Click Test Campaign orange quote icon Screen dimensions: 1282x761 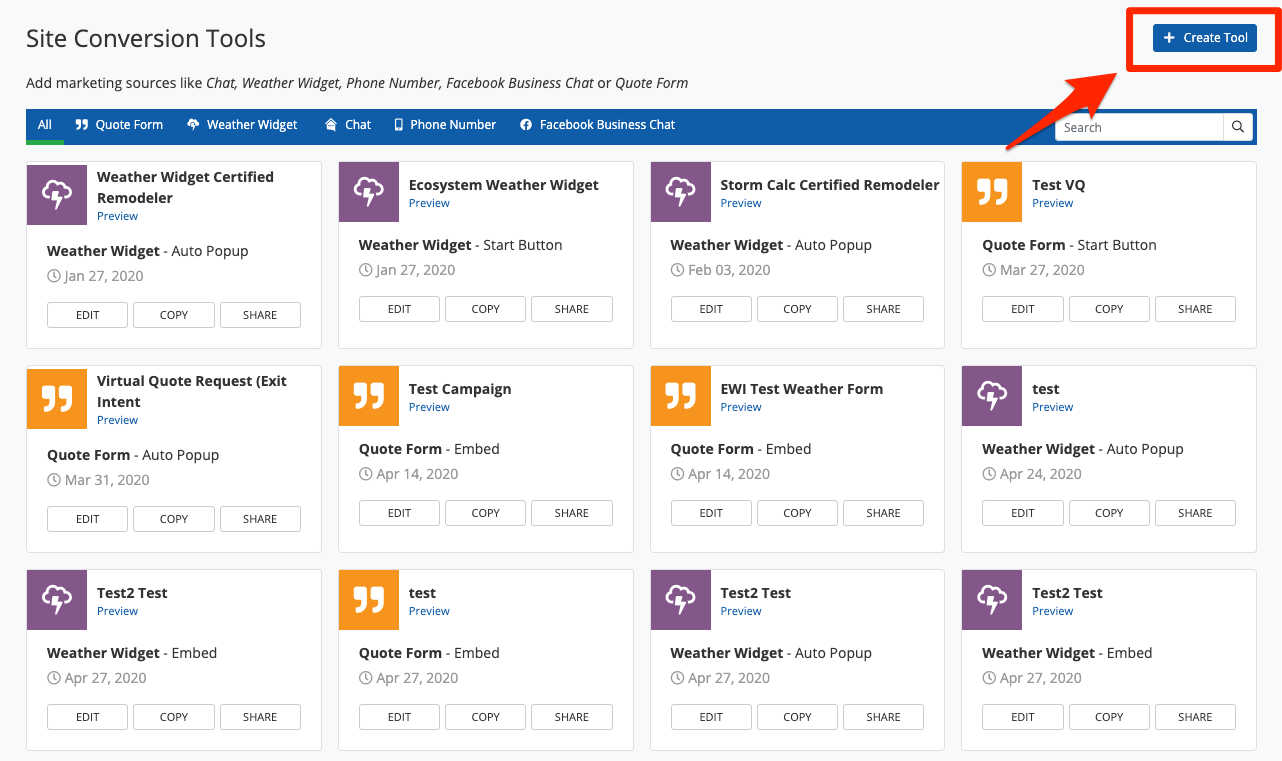(x=369, y=396)
